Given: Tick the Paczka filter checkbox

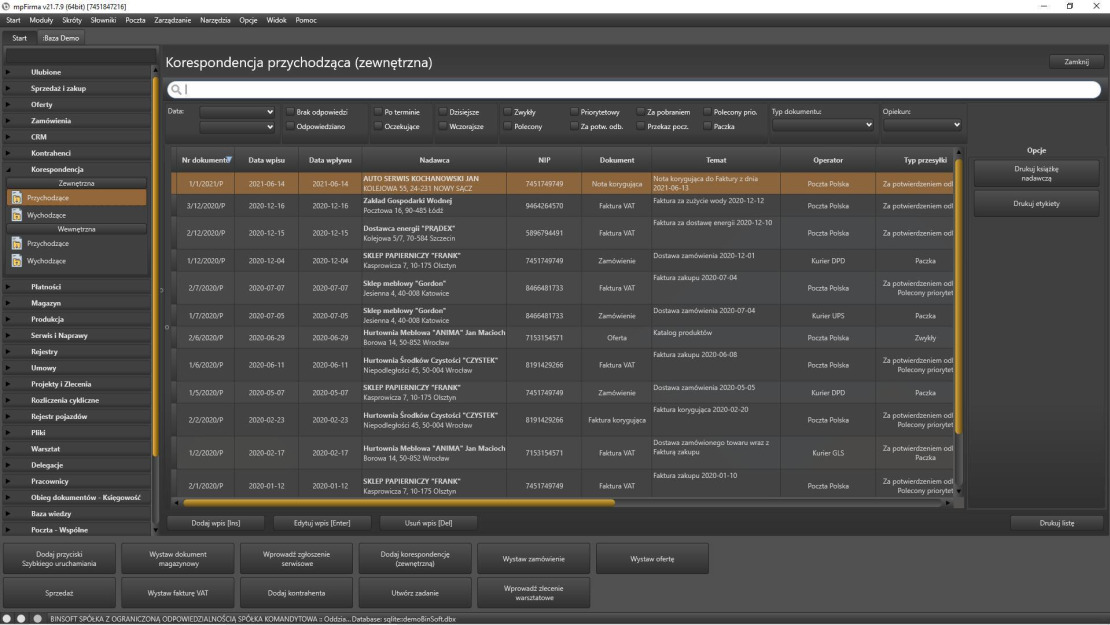Looking at the screenshot, I should click(x=707, y=127).
